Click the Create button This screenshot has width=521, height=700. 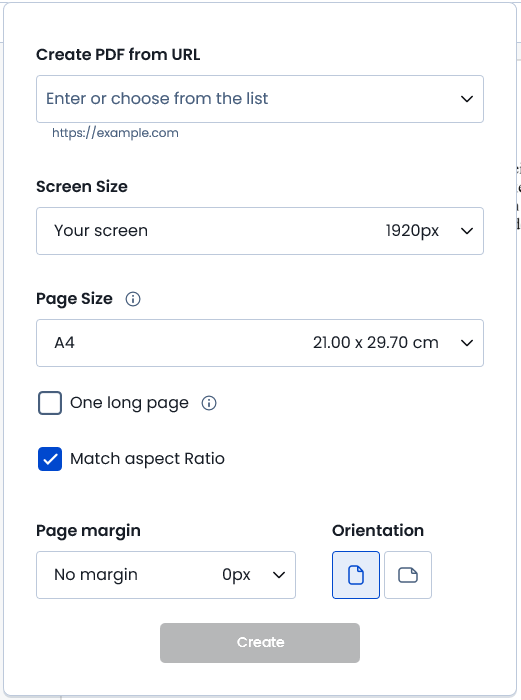point(260,643)
